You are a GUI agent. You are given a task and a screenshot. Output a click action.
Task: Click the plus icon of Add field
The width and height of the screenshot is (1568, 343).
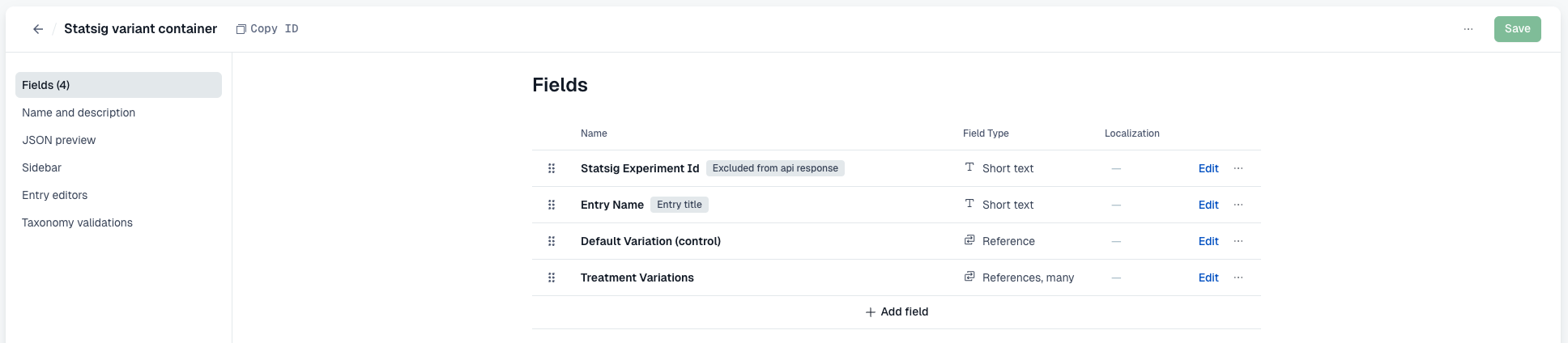[x=871, y=312]
